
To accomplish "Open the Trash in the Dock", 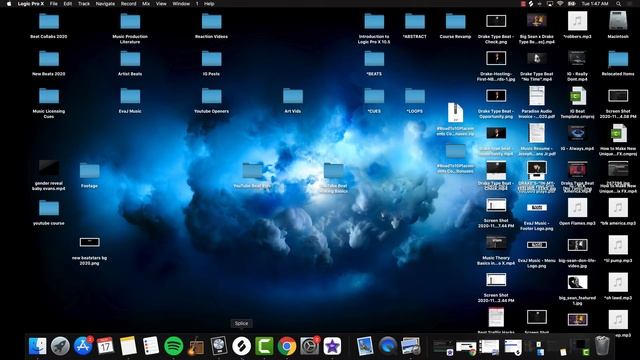I will 602,346.
